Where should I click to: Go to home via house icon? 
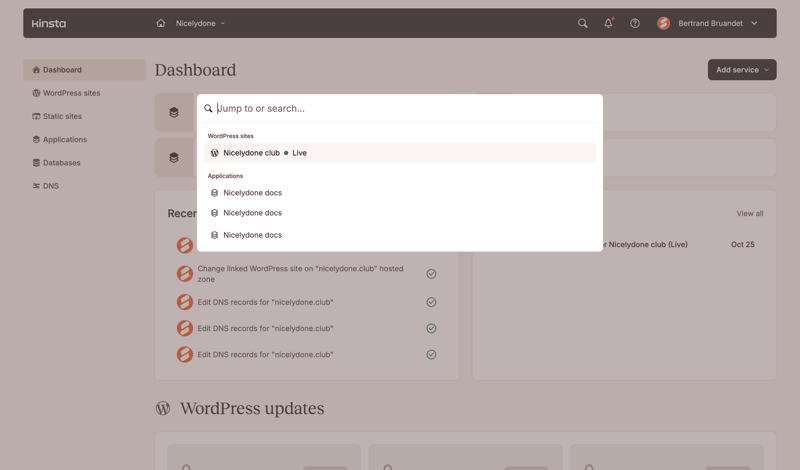161,23
